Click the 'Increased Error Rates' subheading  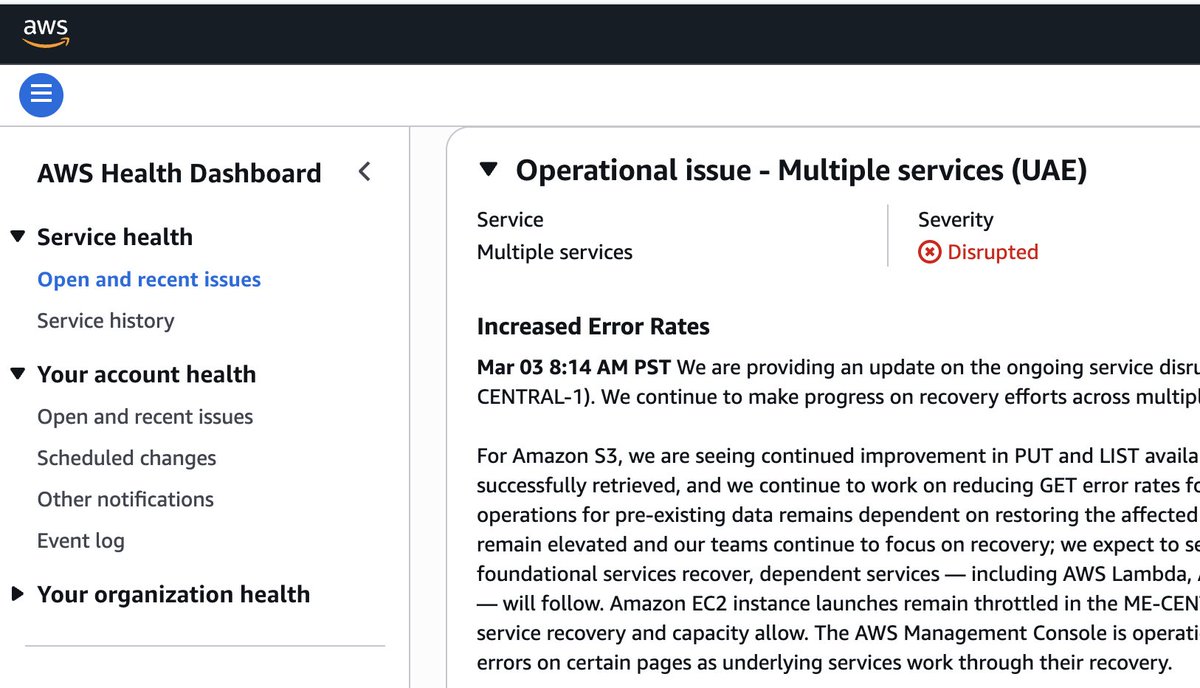[x=593, y=326]
